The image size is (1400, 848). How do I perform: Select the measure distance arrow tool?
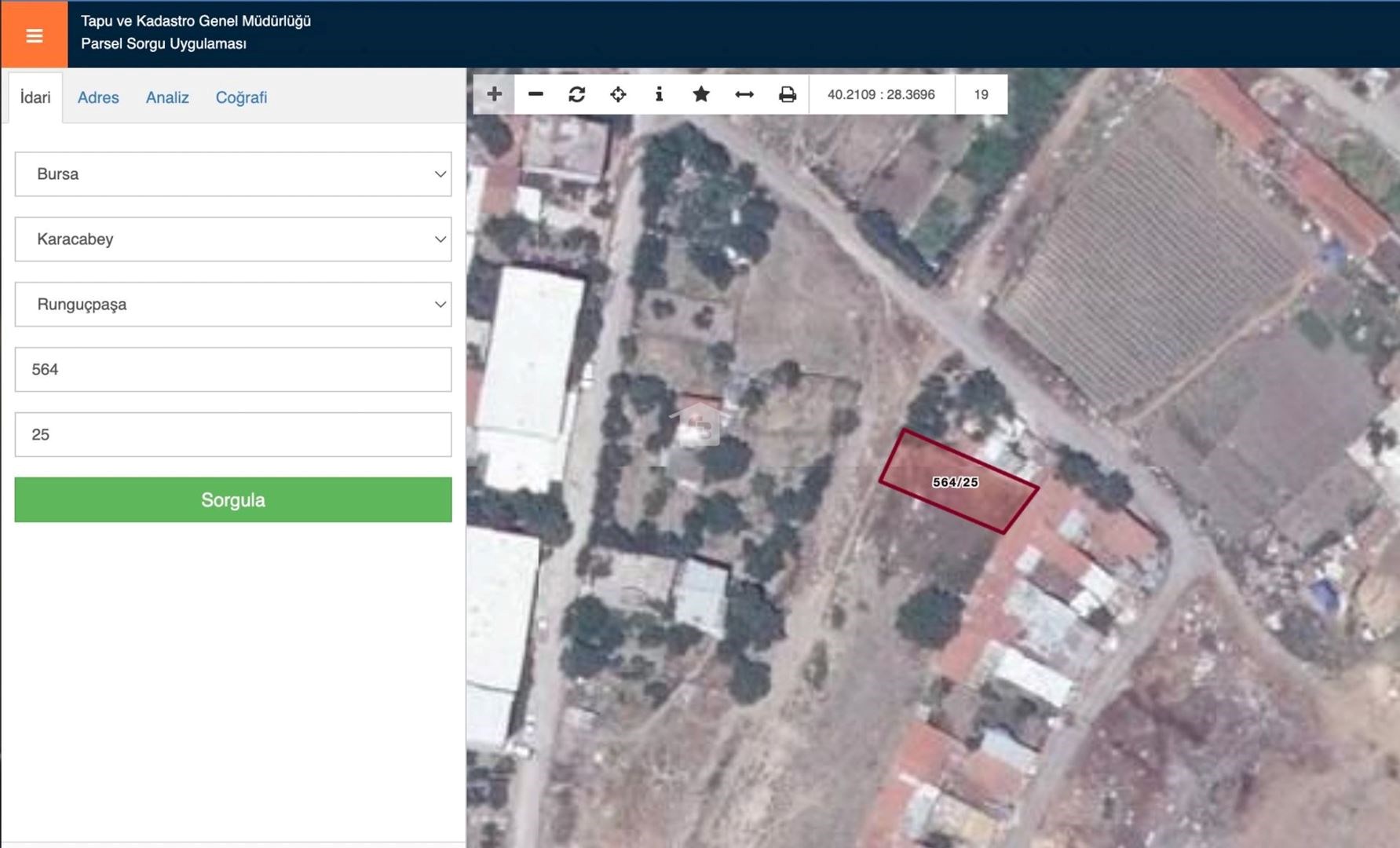coord(744,94)
